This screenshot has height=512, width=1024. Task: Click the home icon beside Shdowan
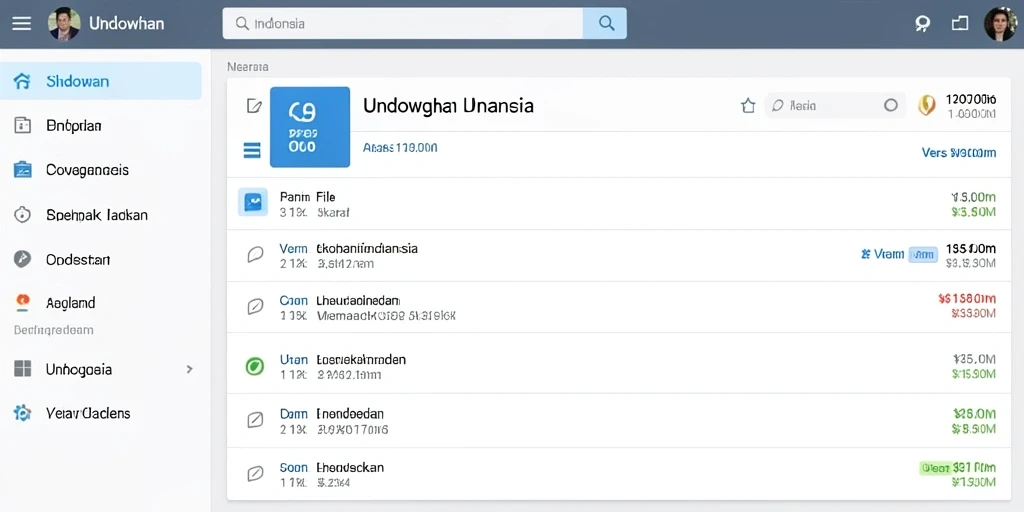[22, 82]
